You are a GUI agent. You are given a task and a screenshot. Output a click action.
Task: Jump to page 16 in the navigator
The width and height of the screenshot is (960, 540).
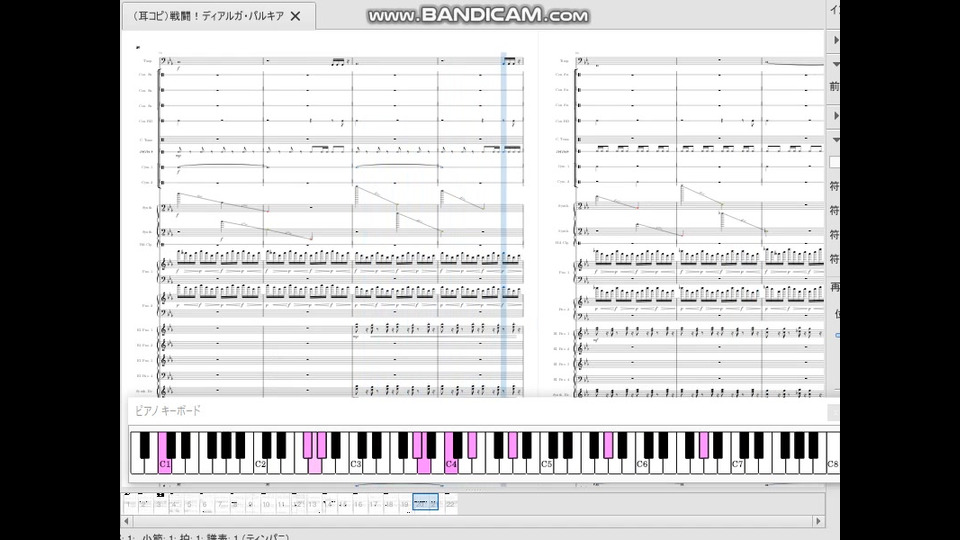pyautogui.click(x=358, y=504)
